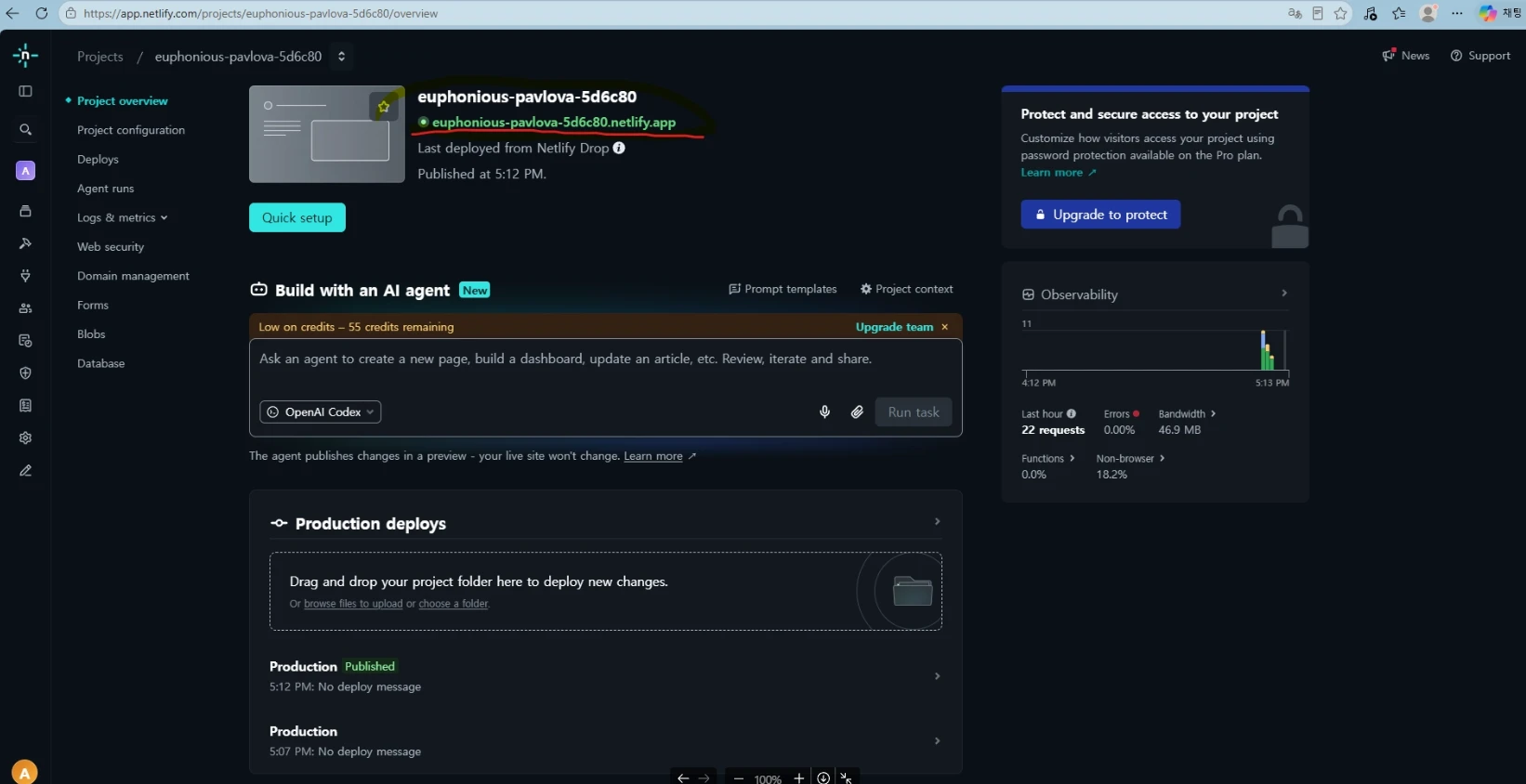This screenshot has height=784, width=1526.
Task: Expand the Observability panel chevron
Action: tap(1284, 294)
